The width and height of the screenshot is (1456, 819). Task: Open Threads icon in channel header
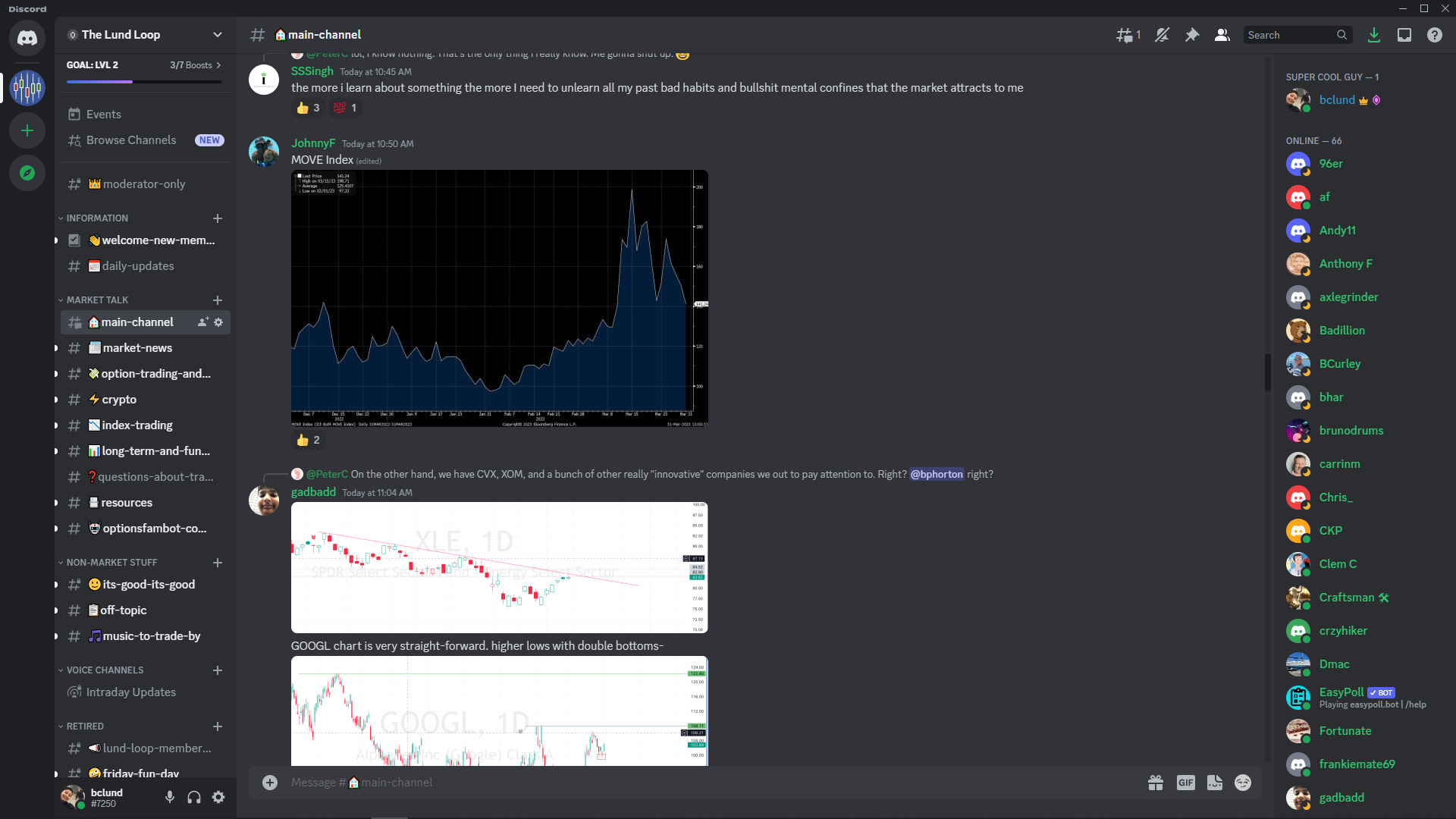point(1128,35)
